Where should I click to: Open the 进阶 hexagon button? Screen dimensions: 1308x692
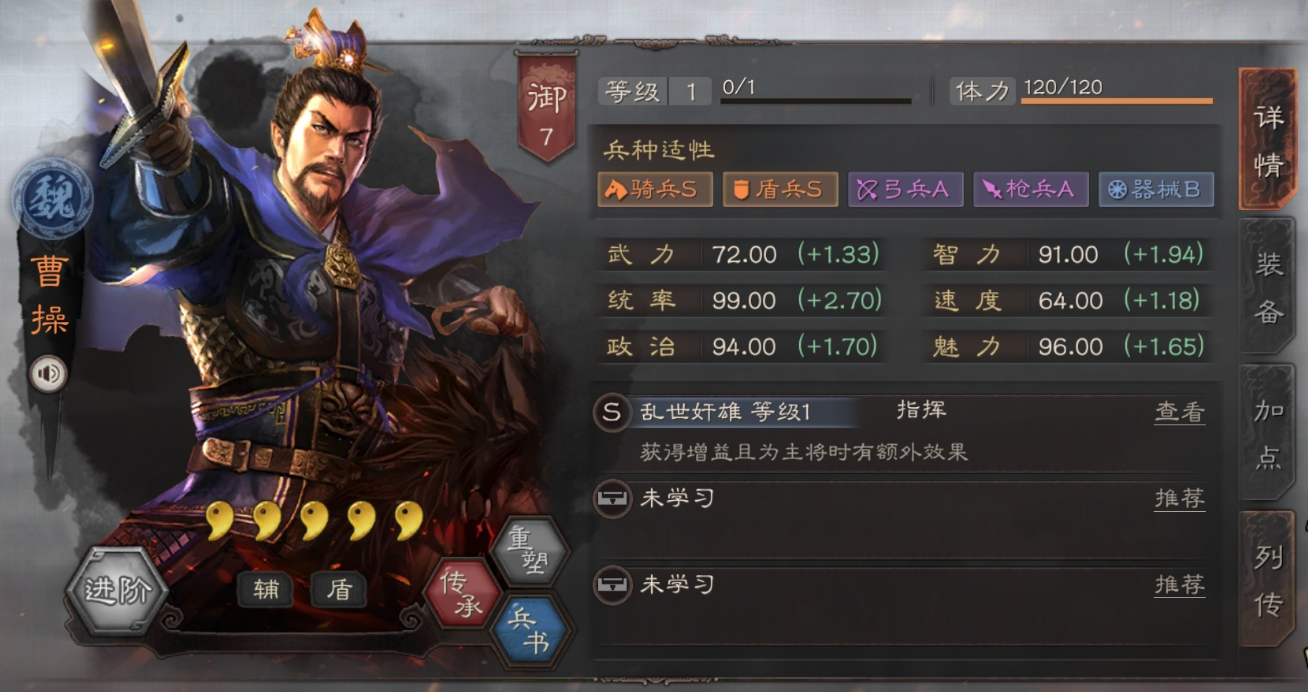point(118,590)
